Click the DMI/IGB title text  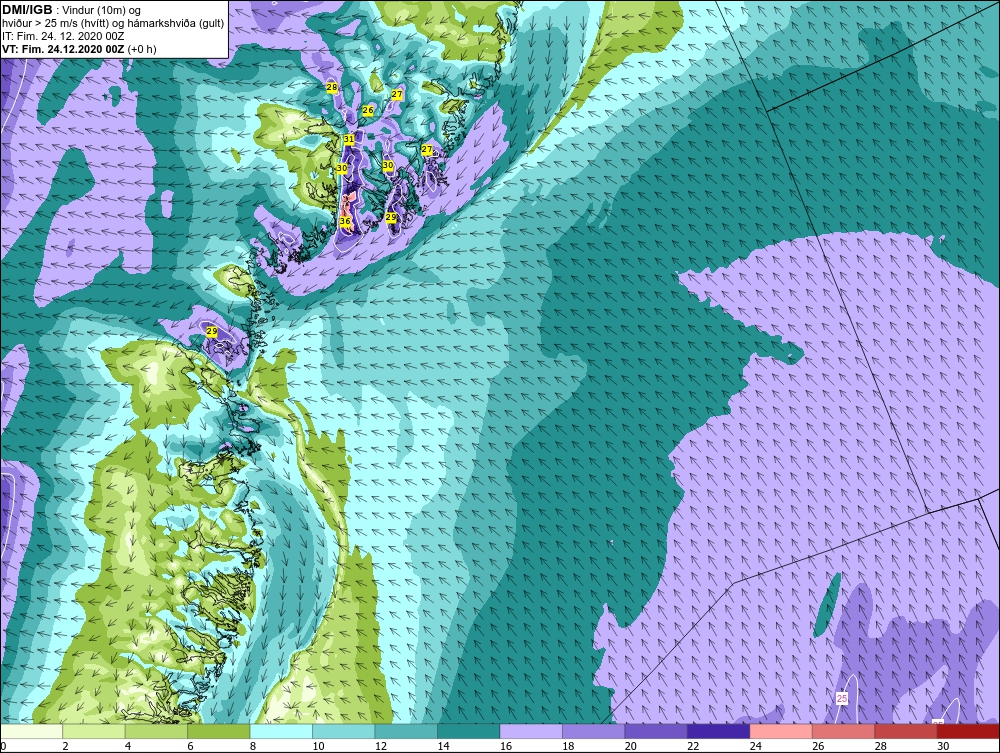click(27, 10)
